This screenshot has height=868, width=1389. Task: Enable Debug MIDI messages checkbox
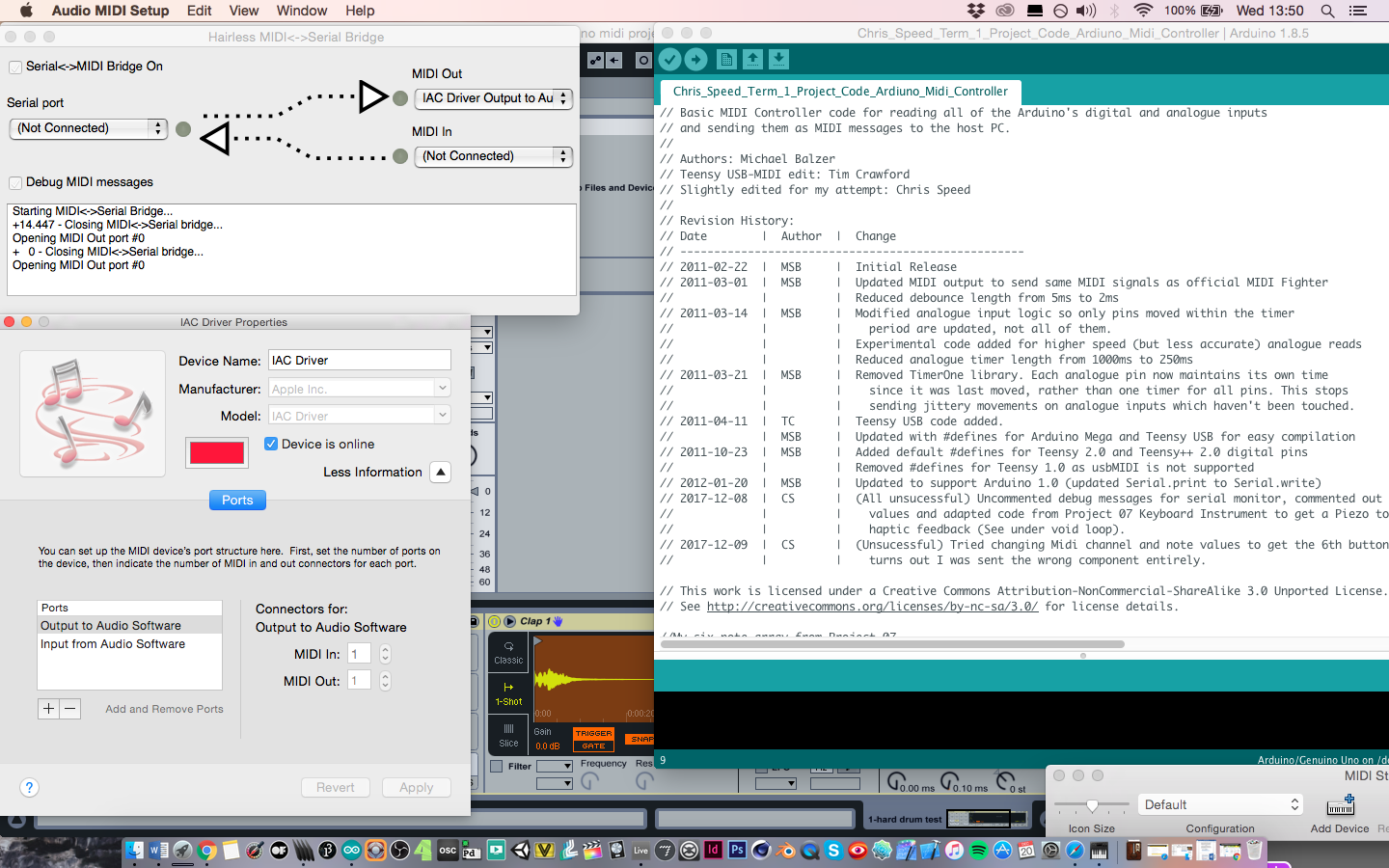click(x=15, y=182)
